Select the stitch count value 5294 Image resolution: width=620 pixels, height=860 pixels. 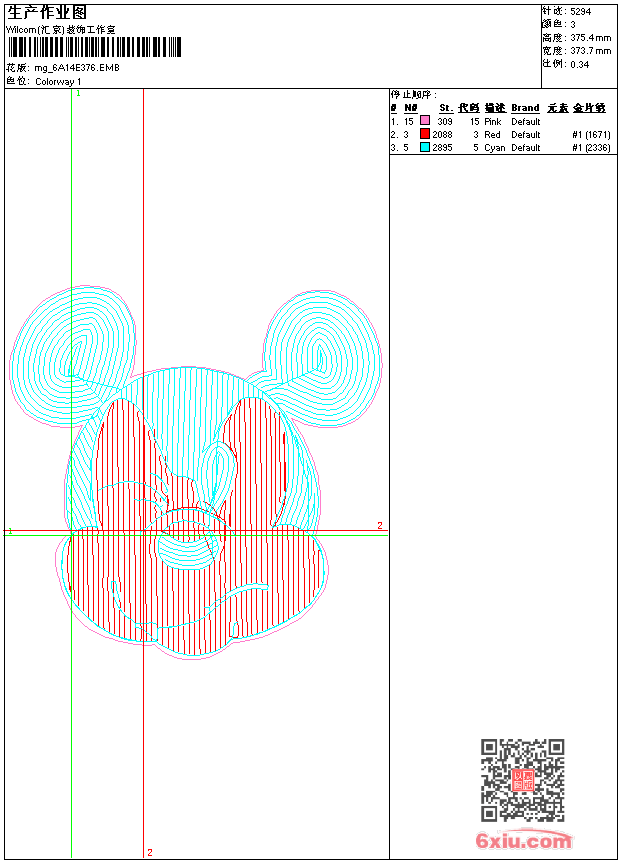pos(580,12)
